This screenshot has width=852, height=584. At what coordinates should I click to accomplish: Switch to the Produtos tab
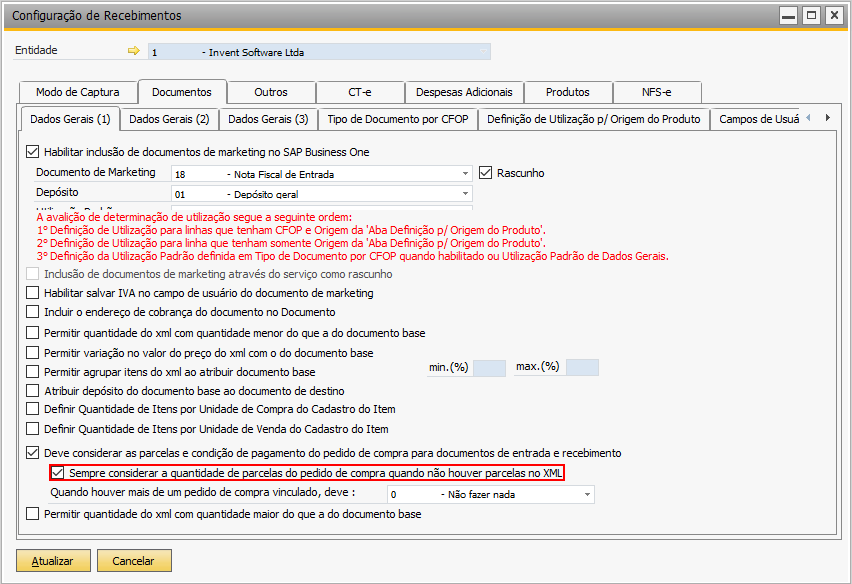tap(568, 92)
